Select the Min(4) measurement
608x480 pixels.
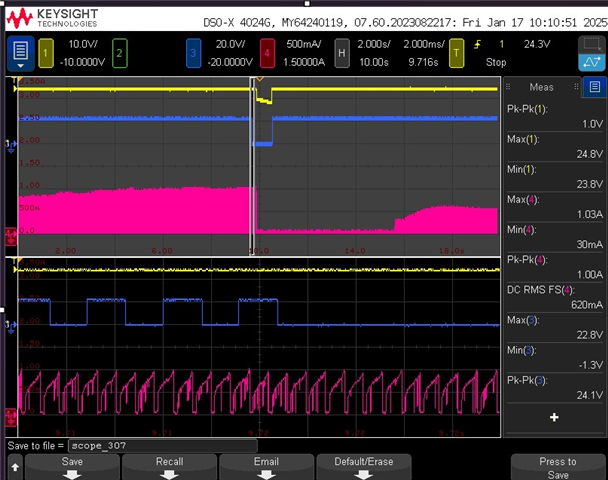coord(554,237)
